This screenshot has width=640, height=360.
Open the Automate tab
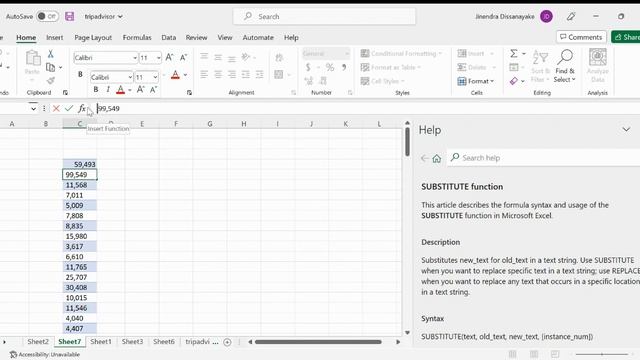tap(258, 38)
